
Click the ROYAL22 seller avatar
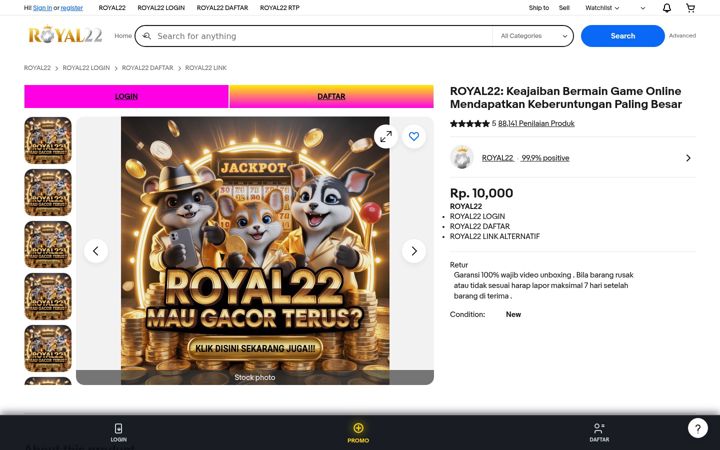point(461,158)
